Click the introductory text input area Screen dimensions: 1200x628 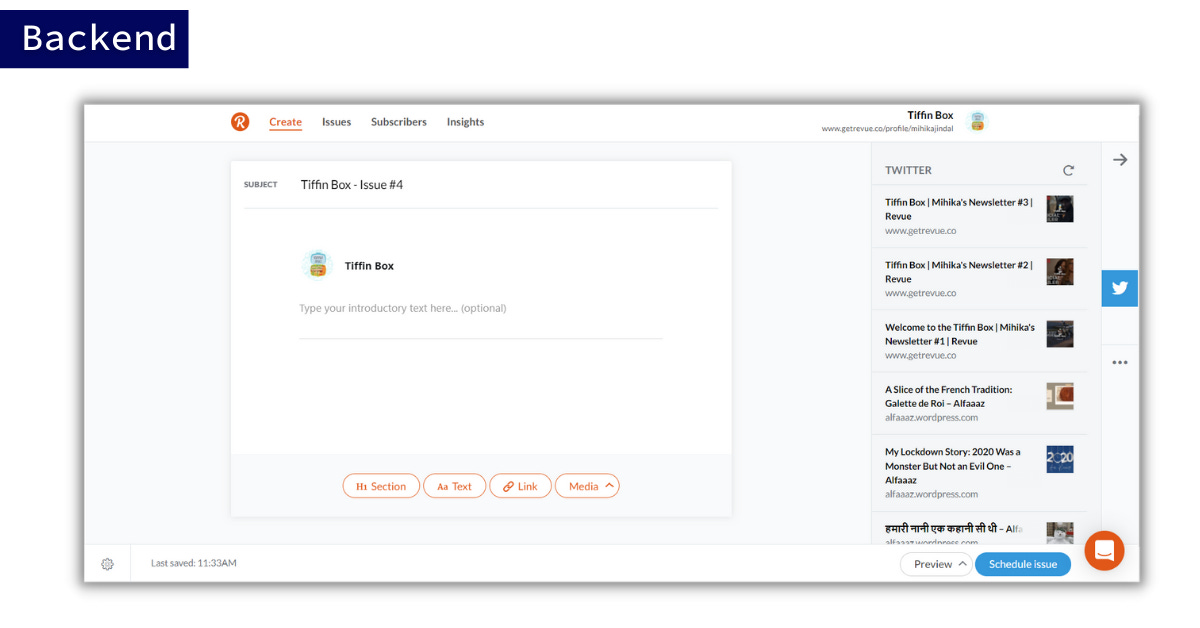[x=480, y=308]
